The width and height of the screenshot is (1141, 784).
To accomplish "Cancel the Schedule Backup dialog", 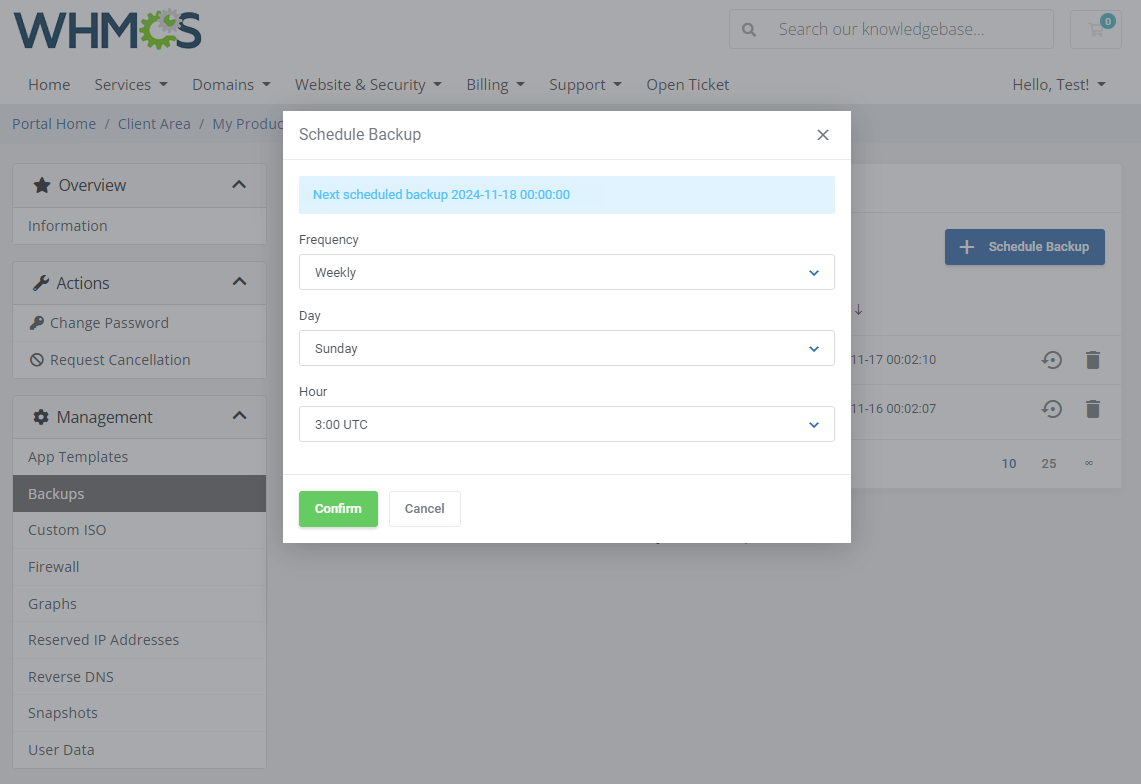I will click(x=424, y=509).
